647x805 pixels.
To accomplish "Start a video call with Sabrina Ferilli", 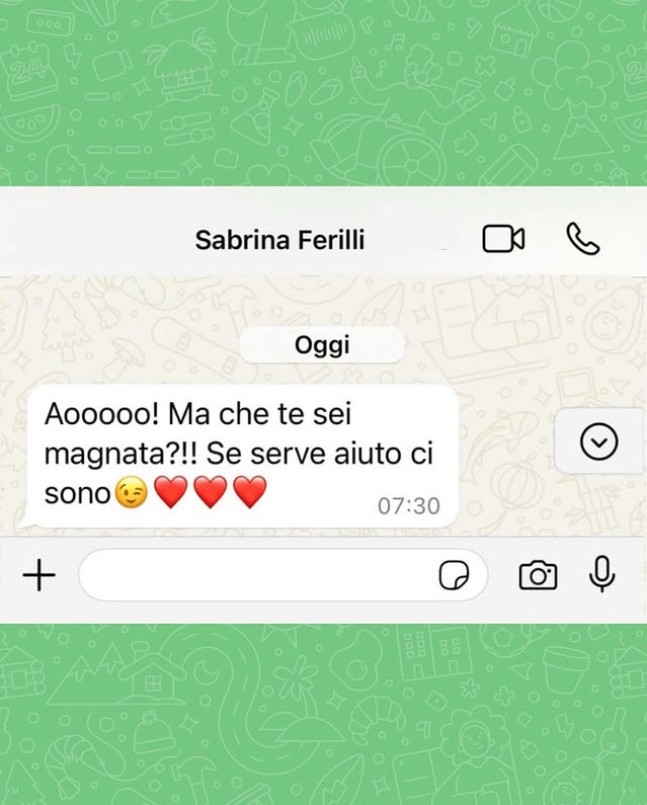I will [503, 239].
